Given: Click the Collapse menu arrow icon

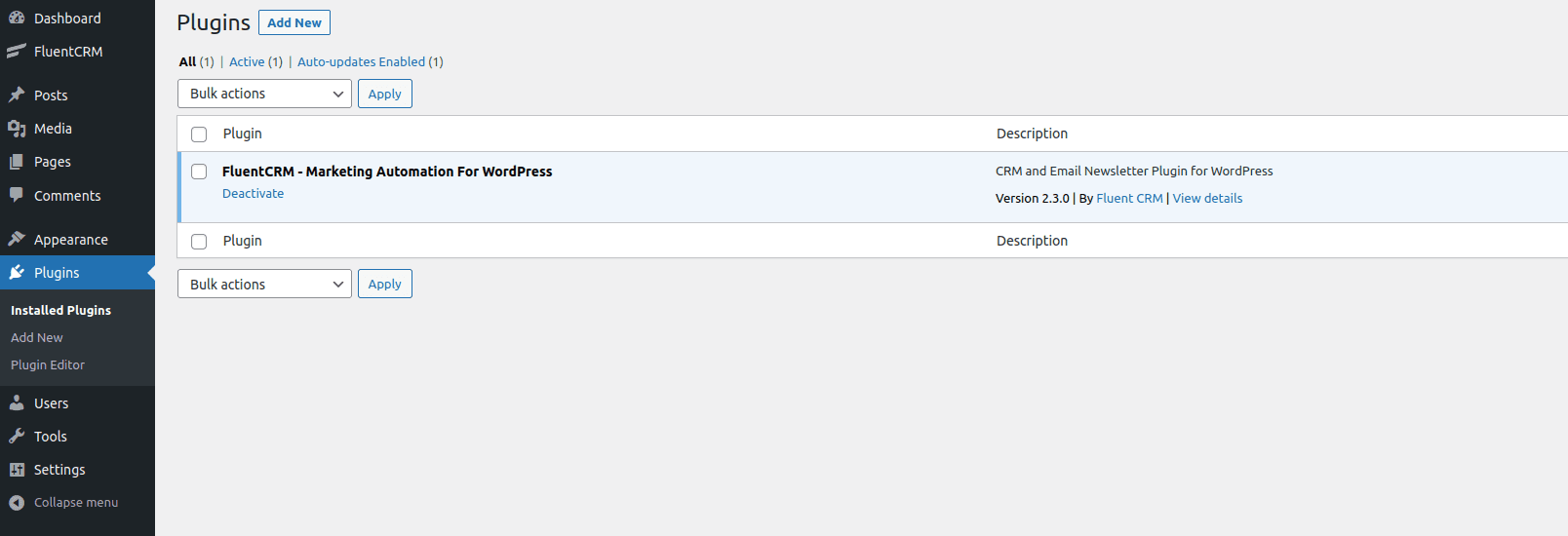Looking at the screenshot, I should [17, 503].
